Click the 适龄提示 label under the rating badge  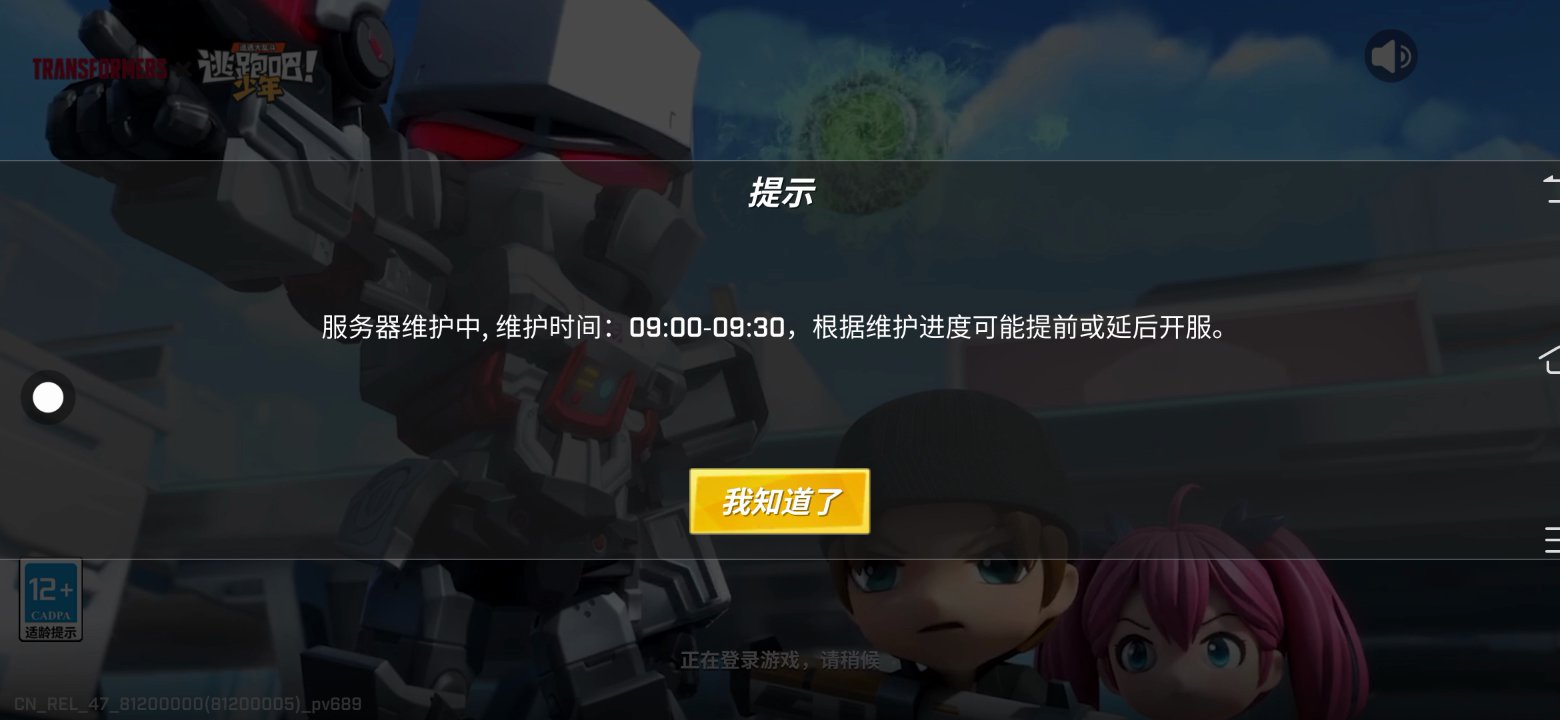(50, 632)
